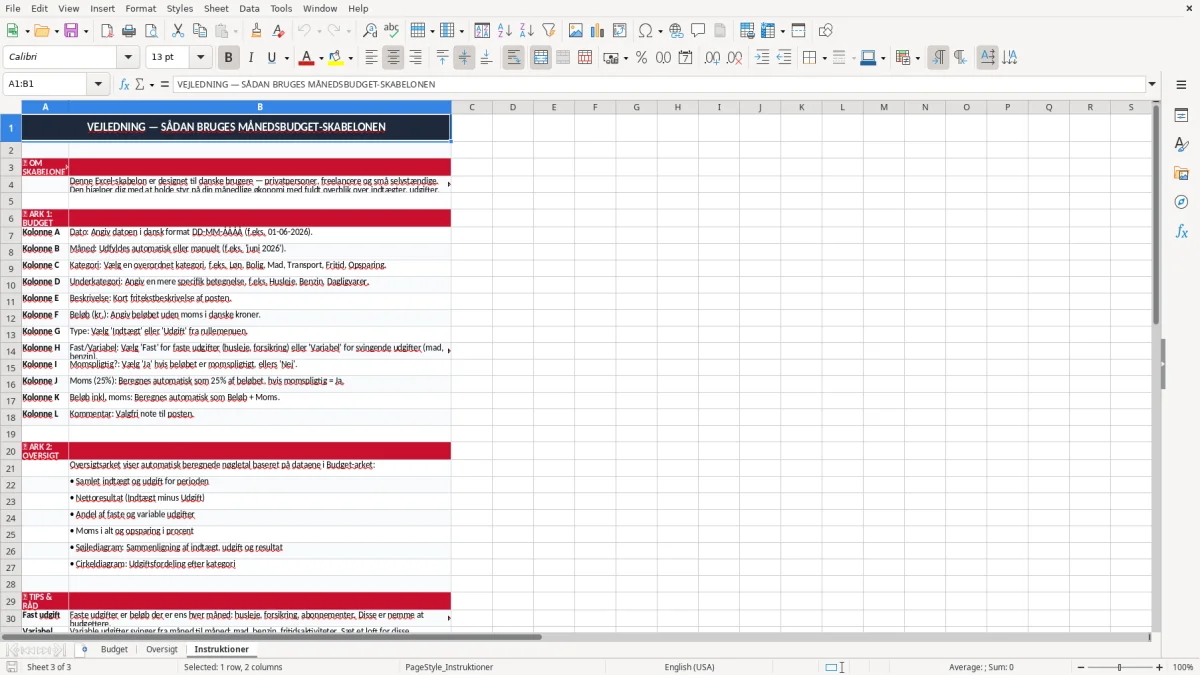
Task: Click Format as Percent icon
Action: click(641, 58)
